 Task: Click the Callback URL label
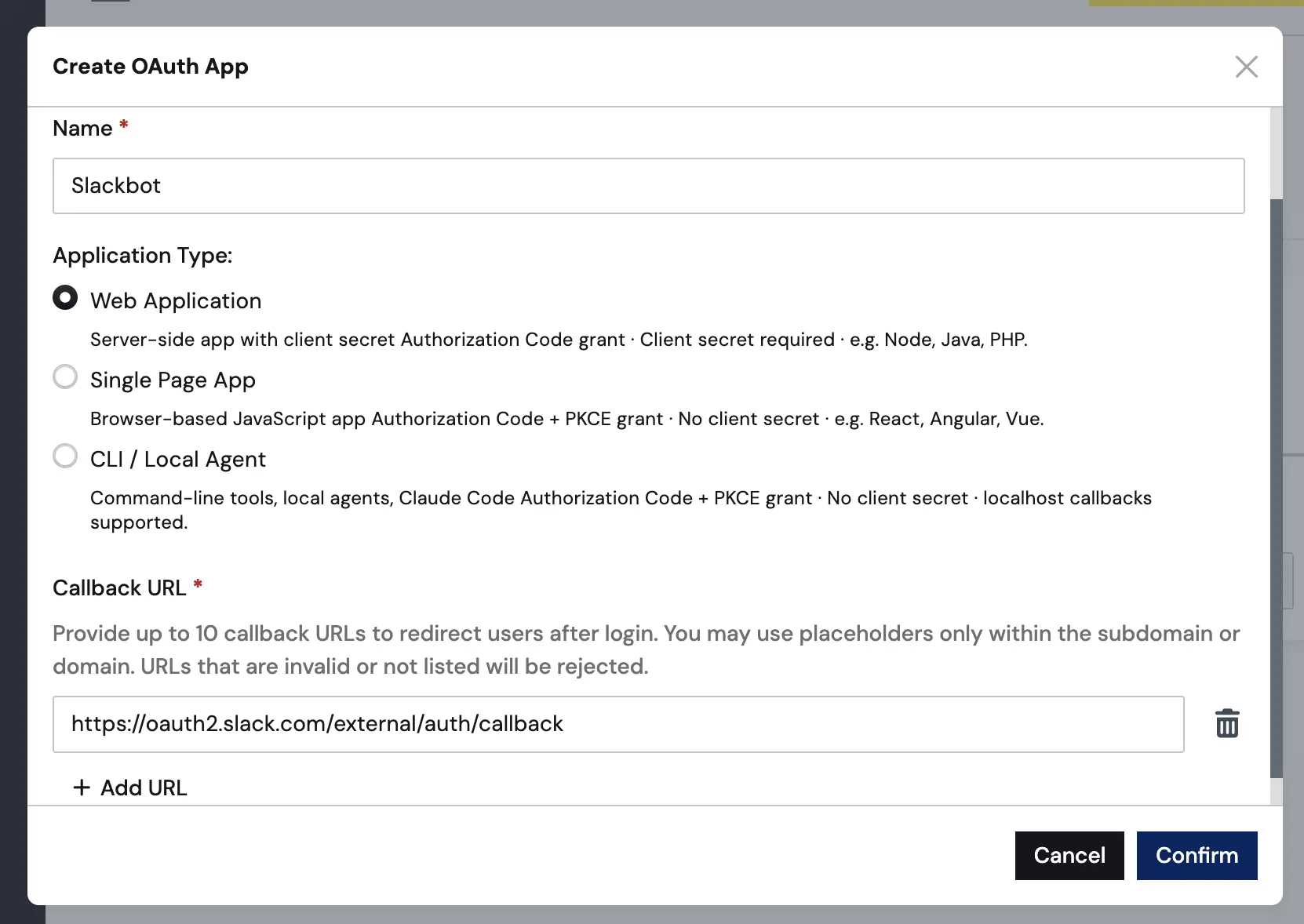pos(119,588)
